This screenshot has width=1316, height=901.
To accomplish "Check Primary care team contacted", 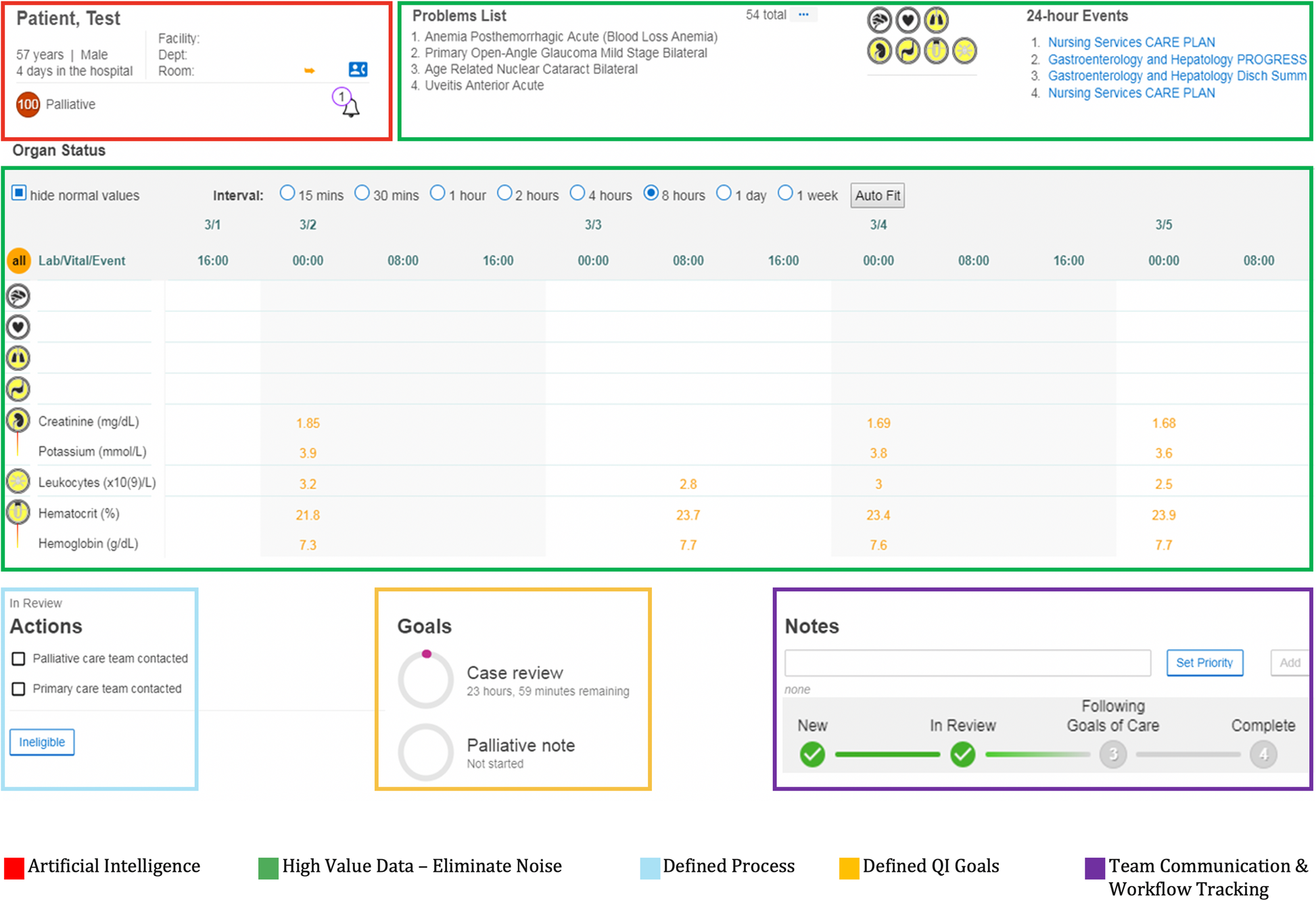I will coord(18,689).
